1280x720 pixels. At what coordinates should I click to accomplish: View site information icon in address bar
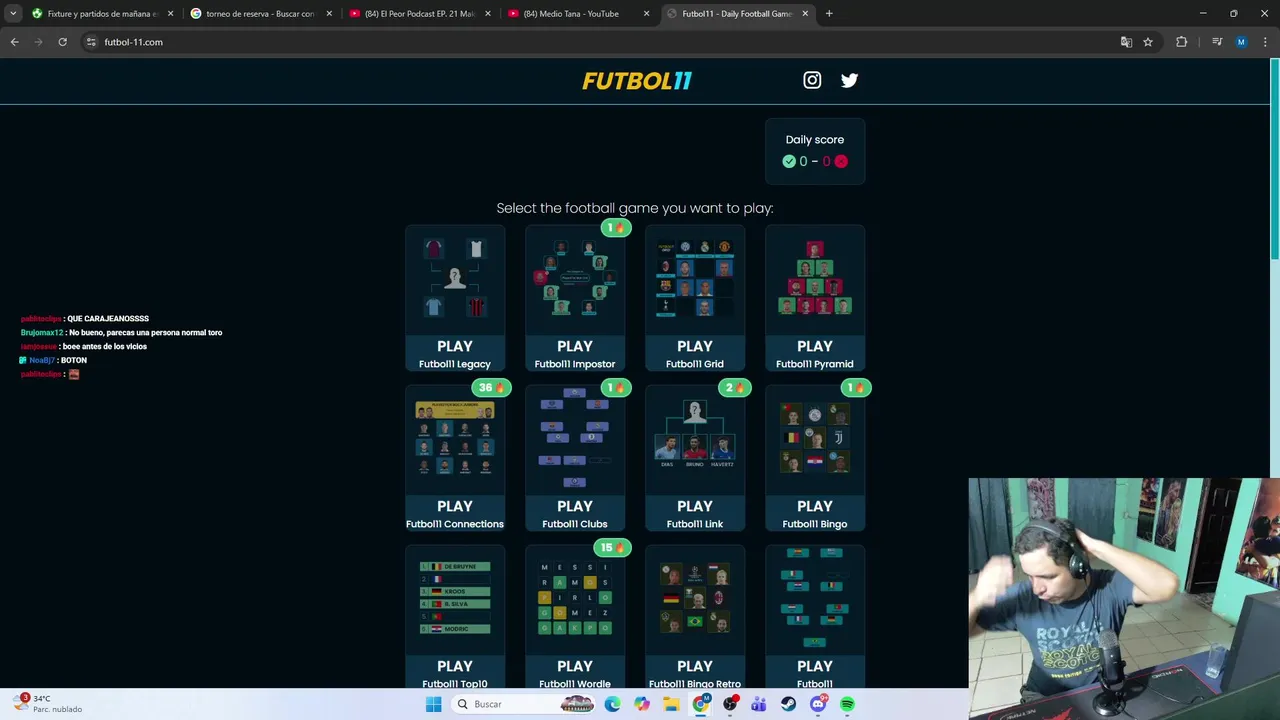tap(91, 42)
